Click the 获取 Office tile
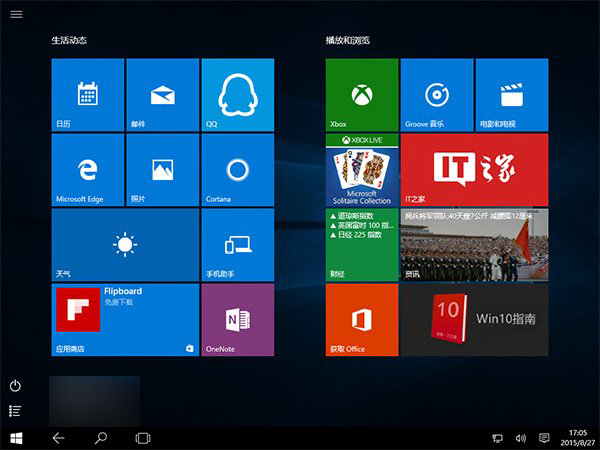This screenshot has height=450, width=600. (x=362, y=320)
